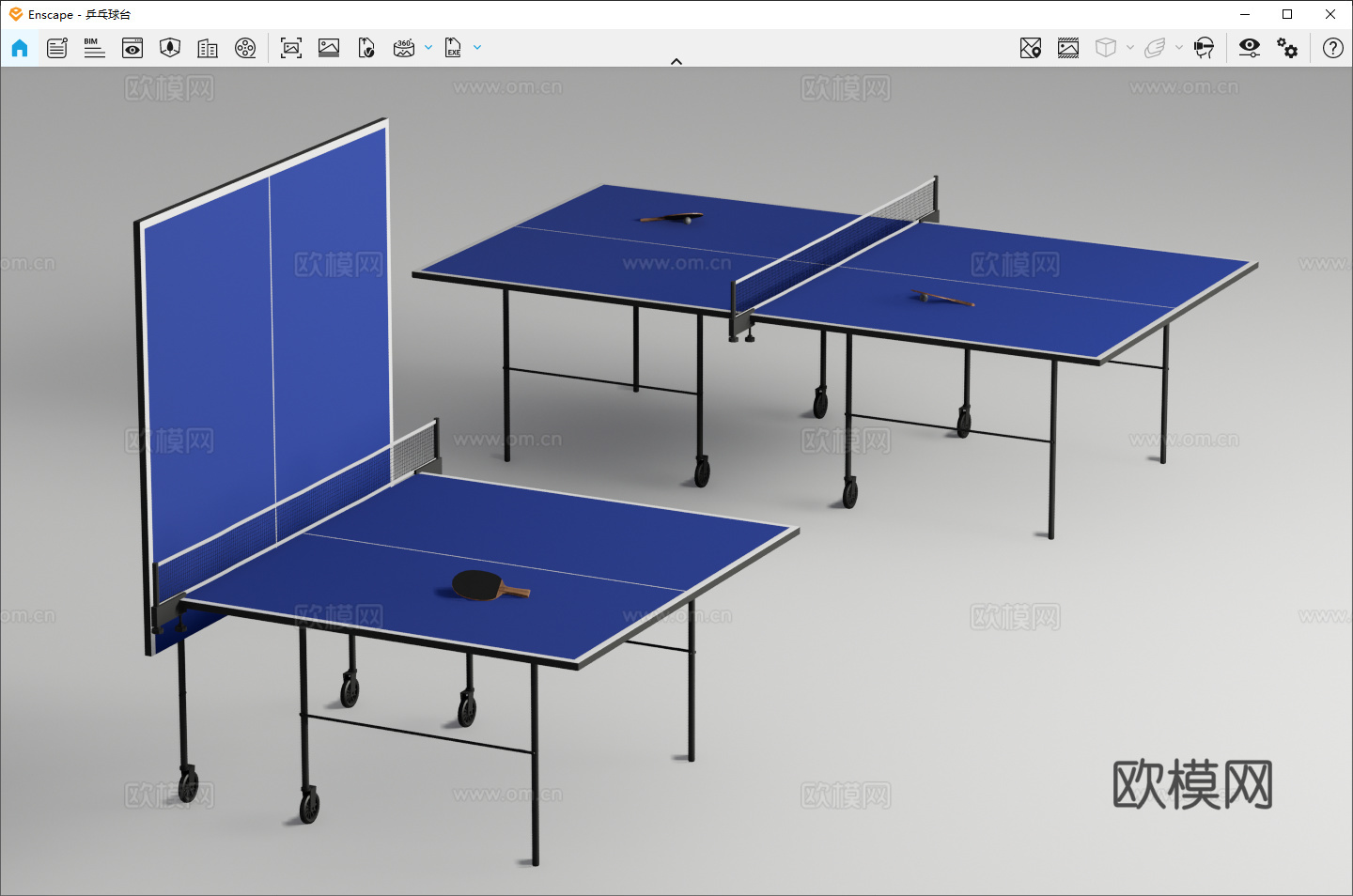Open the Help question mark
Viewport: 1353px width, 896px height.
pos(1333,48)
